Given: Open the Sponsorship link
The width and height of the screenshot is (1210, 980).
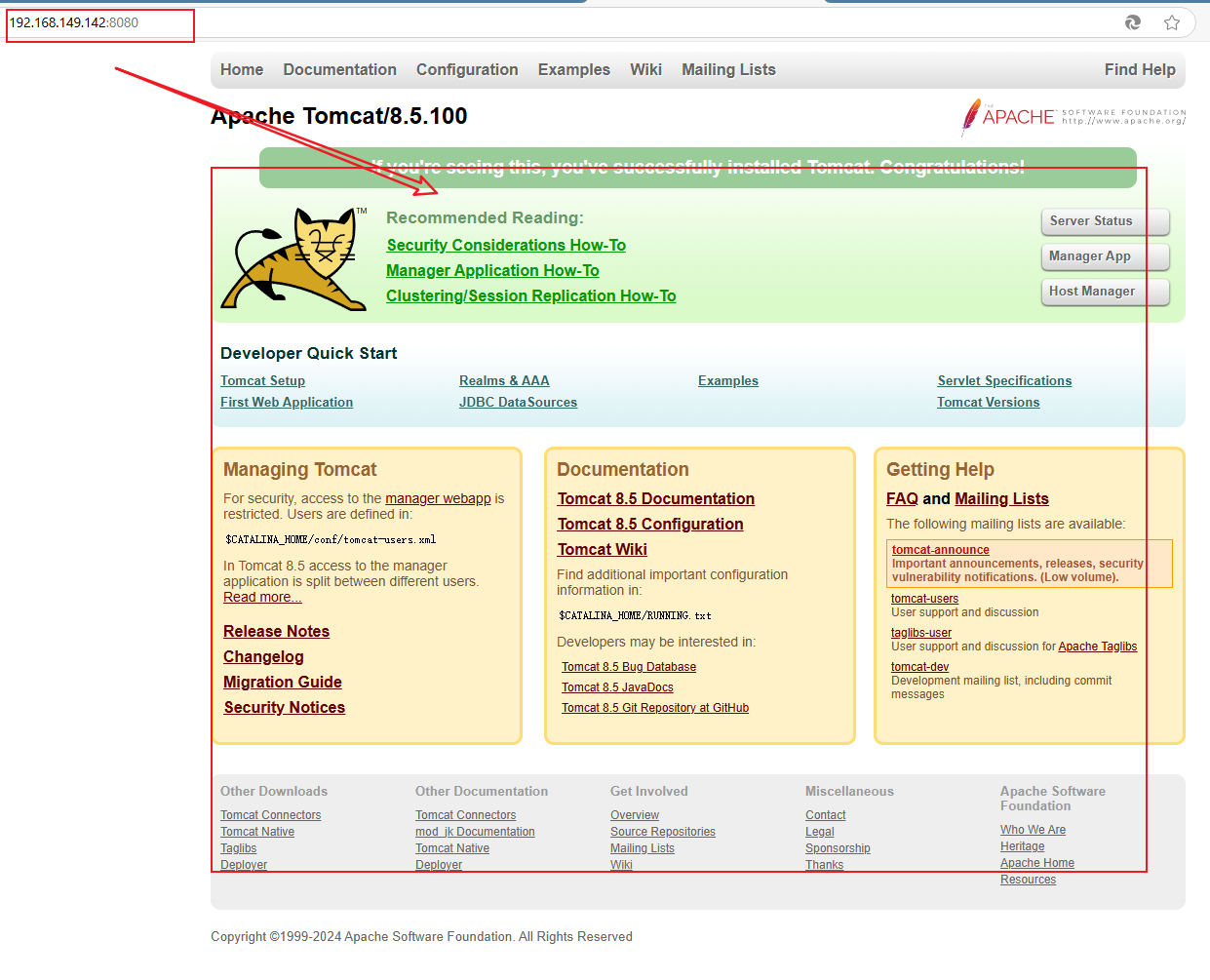Looking at the screenshot, I should pyautogui.click(x=838, y=848).
